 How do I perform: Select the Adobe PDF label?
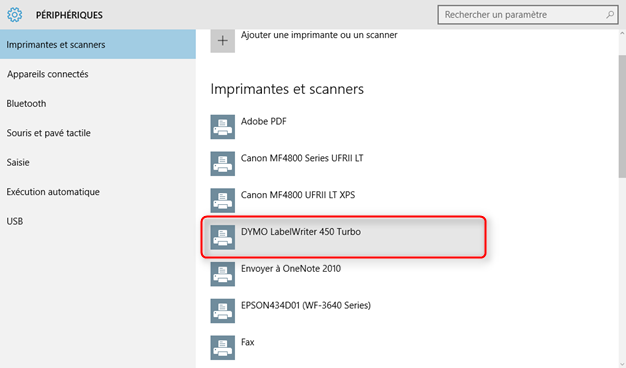[x=263, y=121]
